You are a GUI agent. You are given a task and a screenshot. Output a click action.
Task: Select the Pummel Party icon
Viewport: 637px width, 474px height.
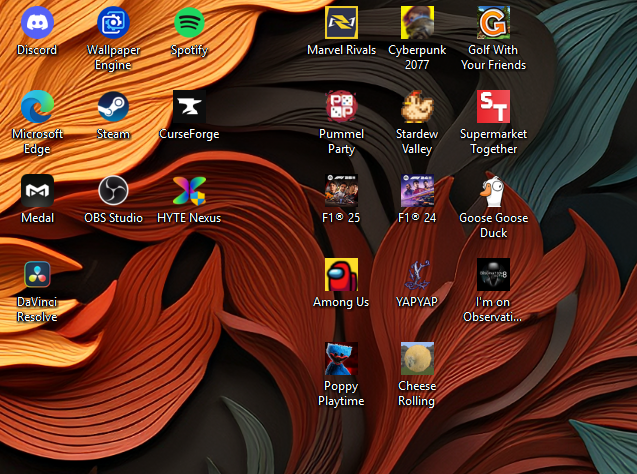pos(341,107)
